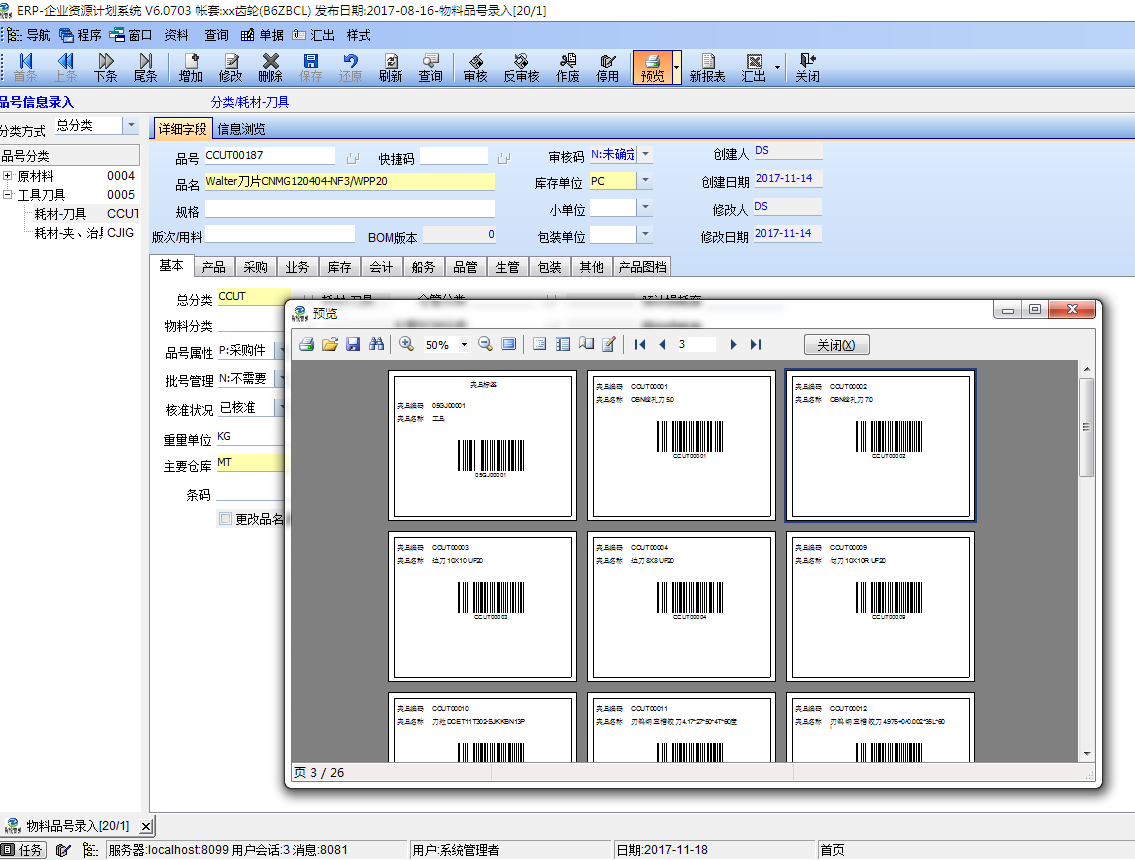Click the 修改 modify toolbar icon

click(231, 67)
